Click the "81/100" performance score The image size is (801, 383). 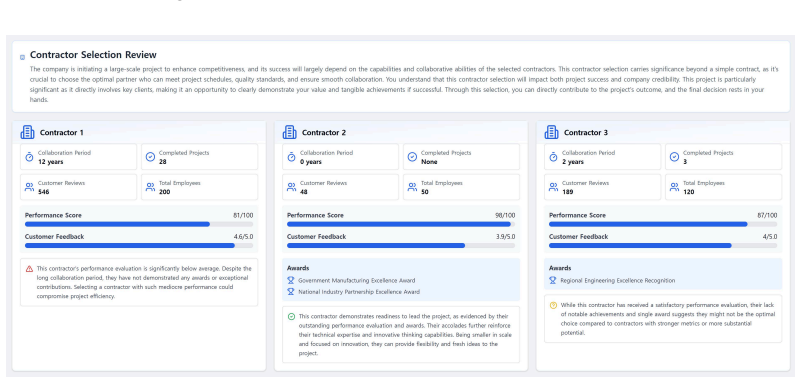point(243,216)
